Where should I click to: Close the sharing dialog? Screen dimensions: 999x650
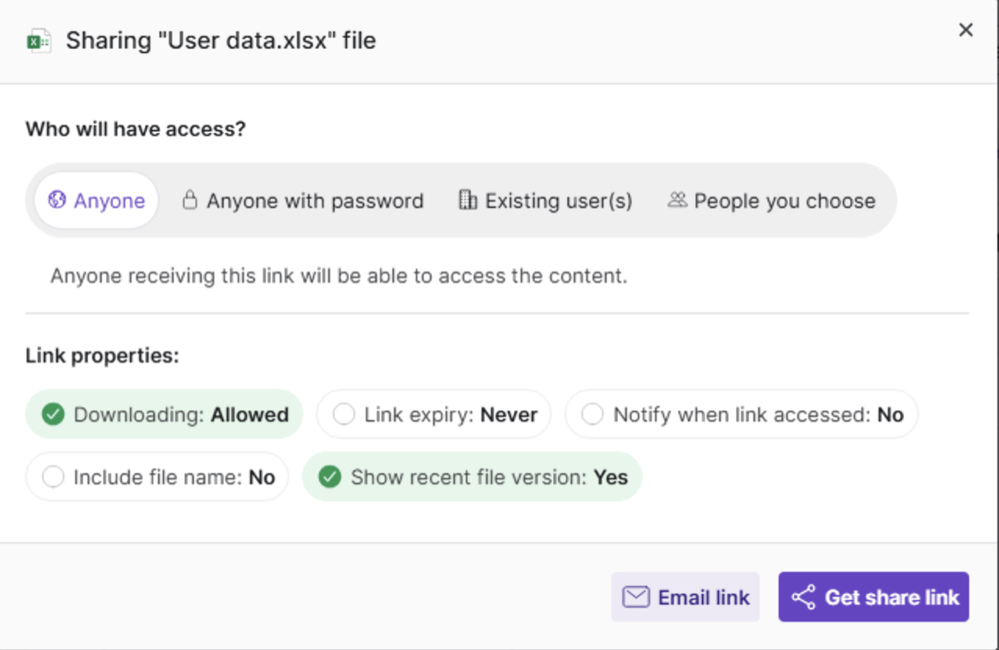[x=966, y=30]
